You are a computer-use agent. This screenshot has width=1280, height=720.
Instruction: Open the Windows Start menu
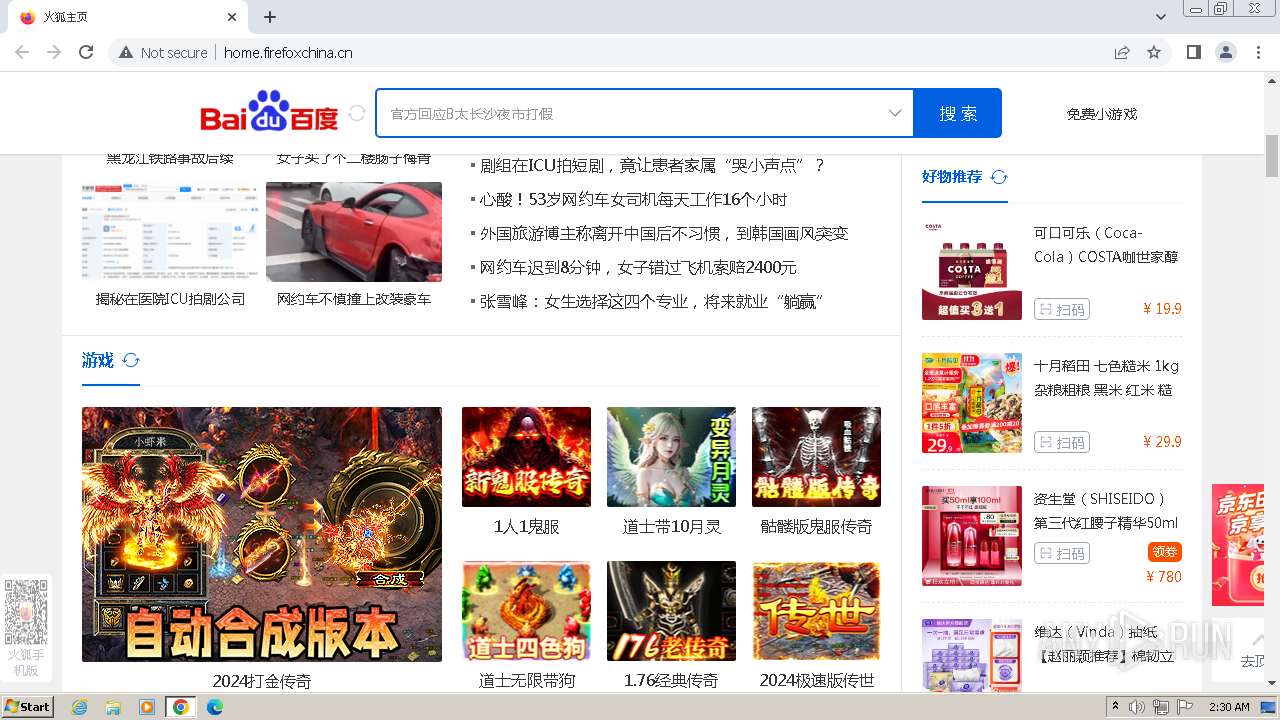(28, 706)
